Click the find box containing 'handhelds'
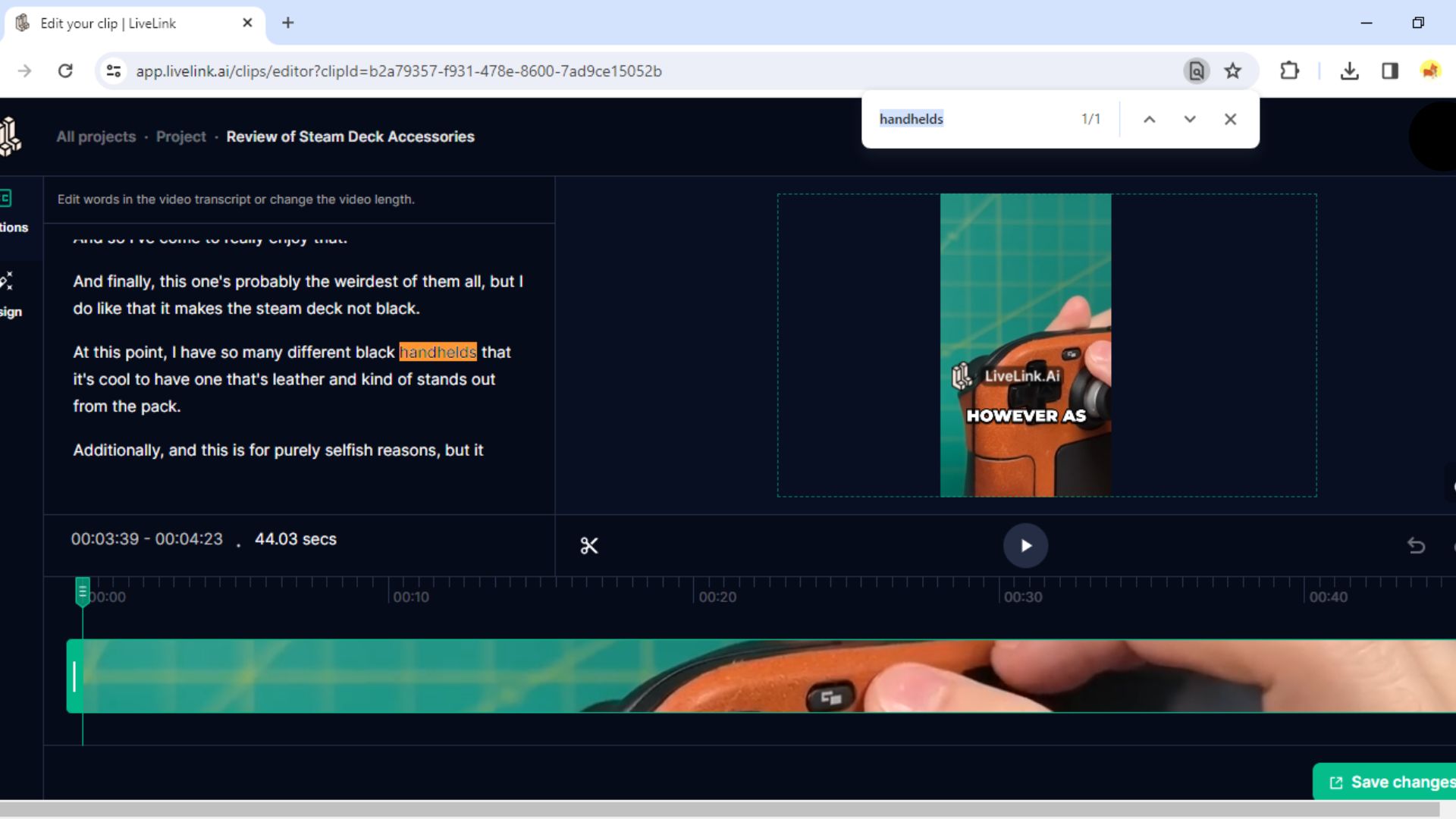Screen dimensions: 1456x819 pyautogui.click(x=974, y=119)
